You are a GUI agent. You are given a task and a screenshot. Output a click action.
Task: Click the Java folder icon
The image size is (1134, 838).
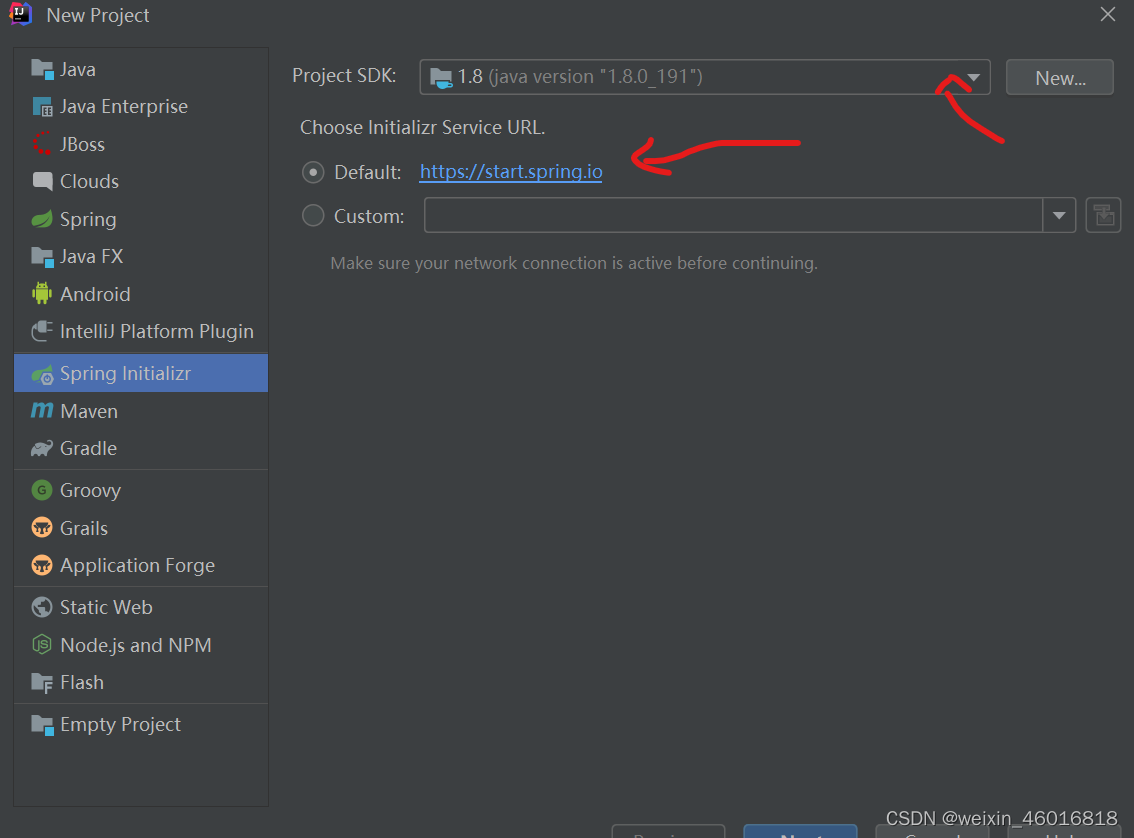[42, 69]
